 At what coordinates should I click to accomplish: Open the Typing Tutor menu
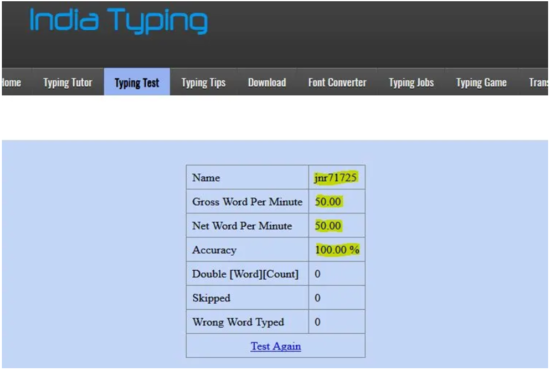coord(68,82)
